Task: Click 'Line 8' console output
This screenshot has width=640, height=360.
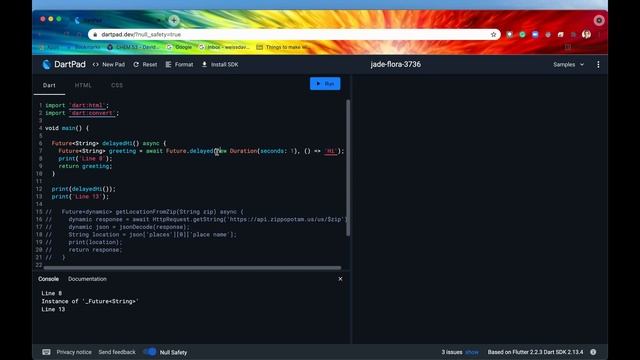Action: pos(51,293)
